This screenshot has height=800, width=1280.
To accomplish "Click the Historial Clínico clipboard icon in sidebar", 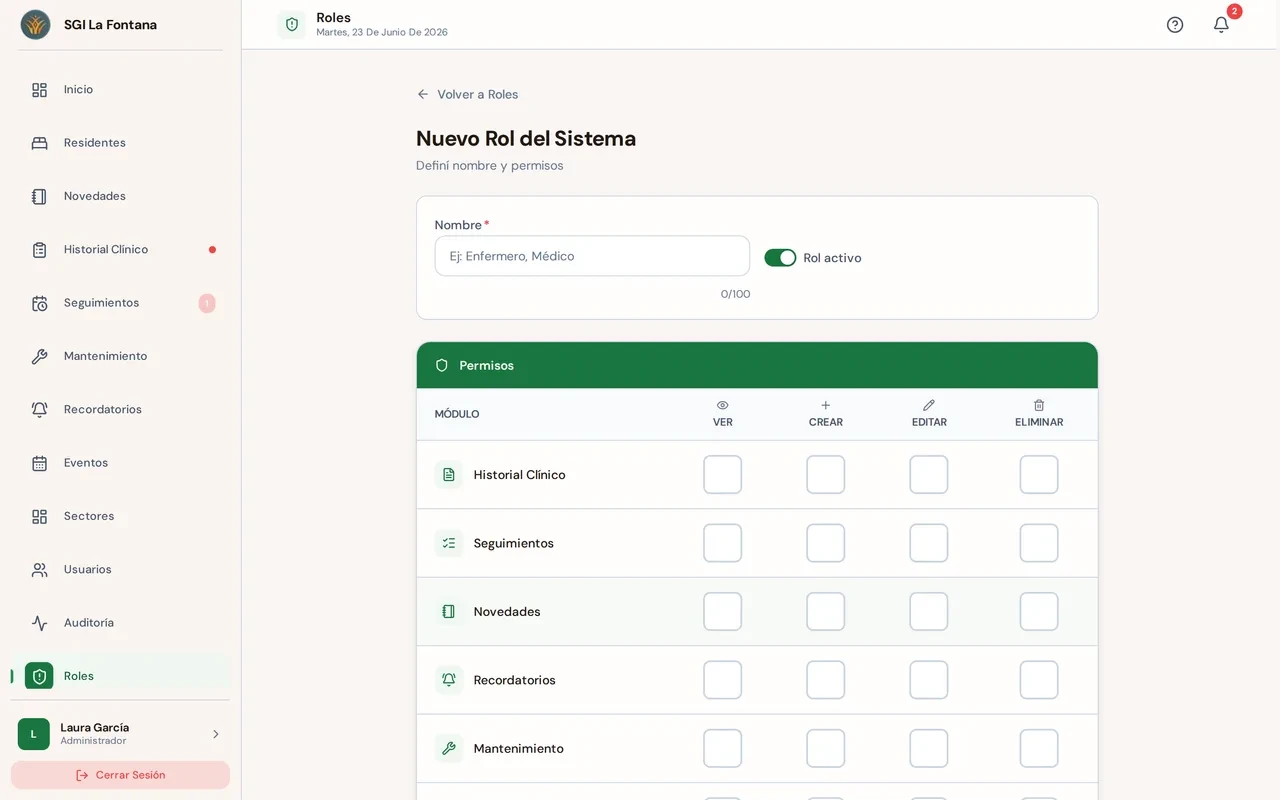I will (39, 250).
